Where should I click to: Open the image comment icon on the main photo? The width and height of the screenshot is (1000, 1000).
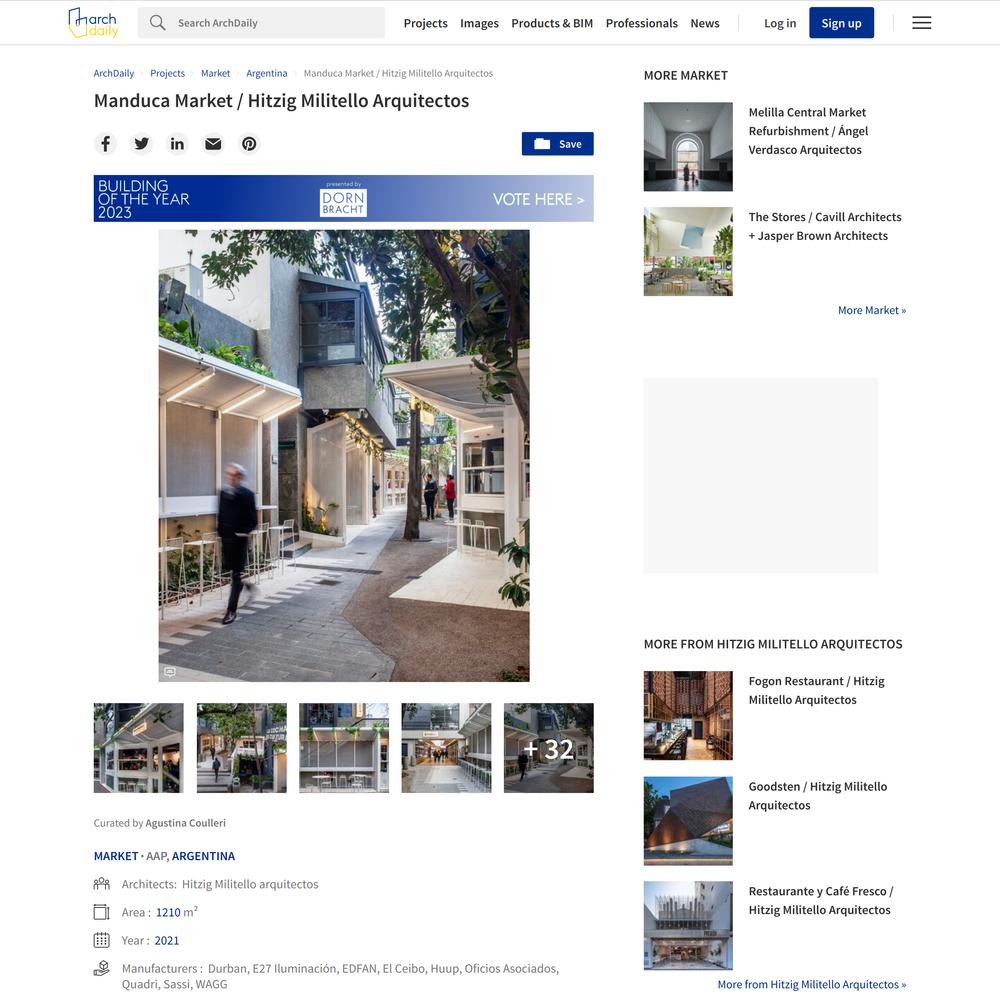coord(170,672)
